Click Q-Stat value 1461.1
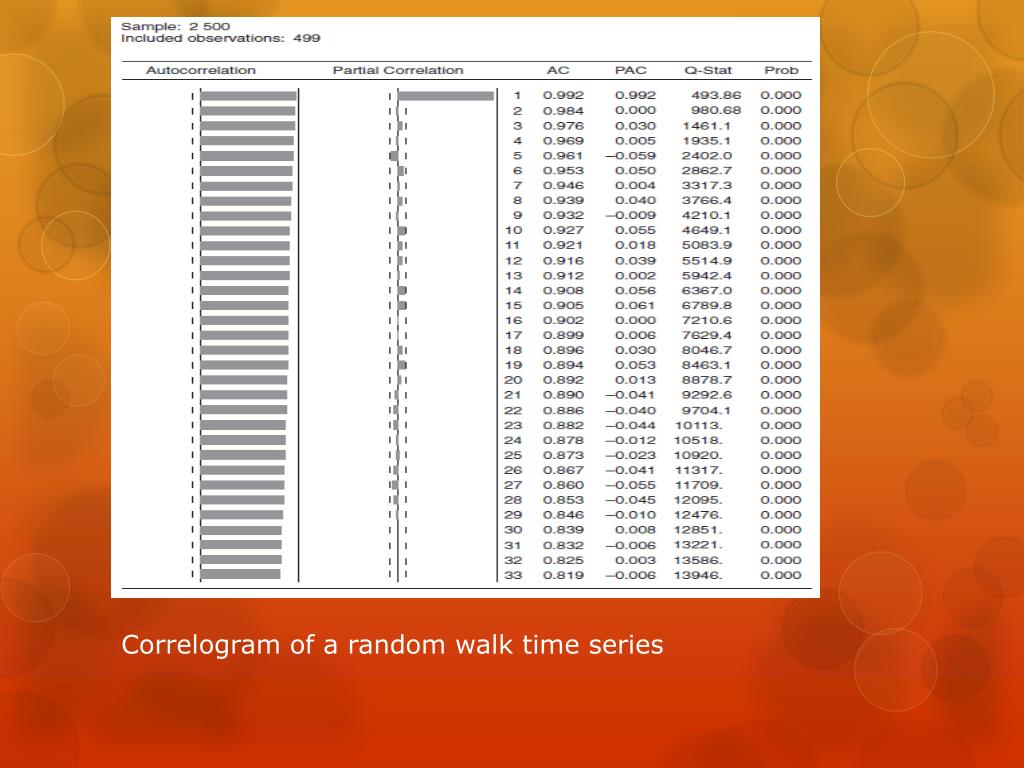 707,125
